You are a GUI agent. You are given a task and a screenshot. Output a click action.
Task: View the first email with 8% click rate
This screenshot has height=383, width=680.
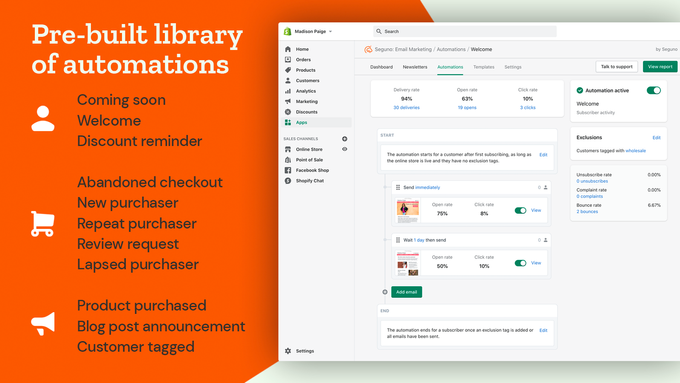coord(536,210)
